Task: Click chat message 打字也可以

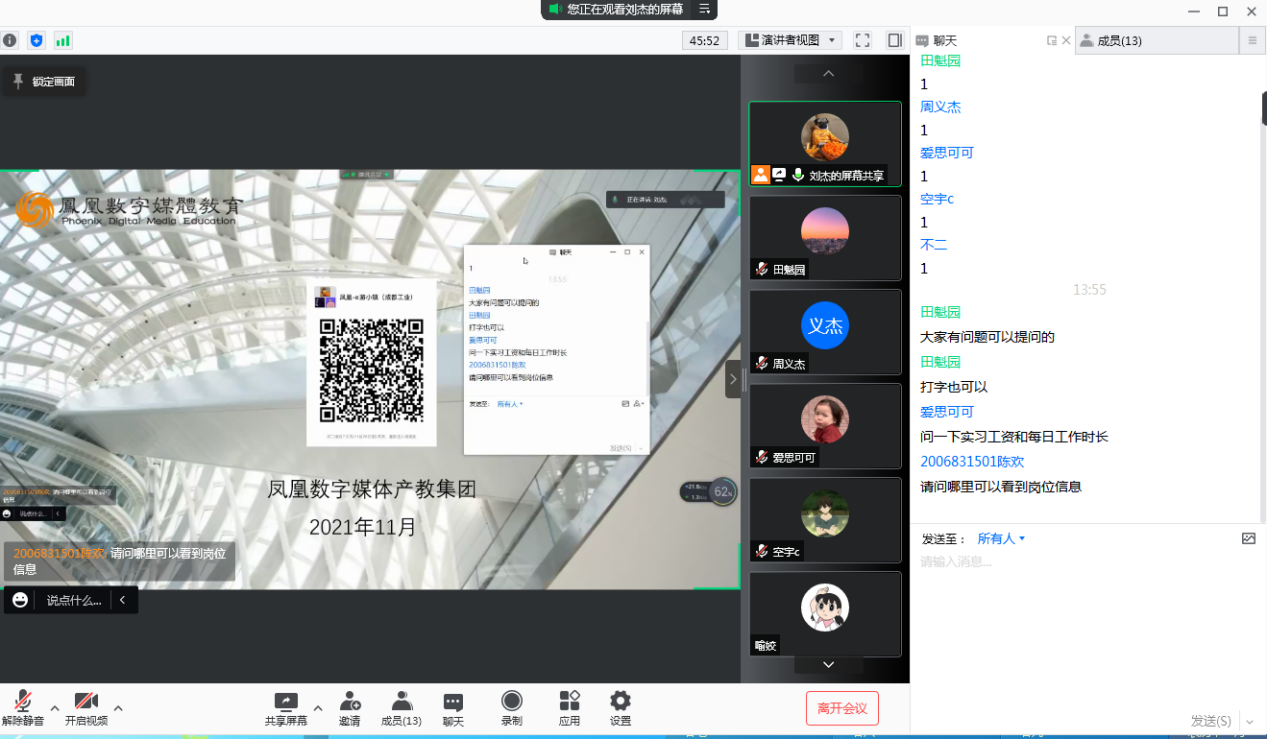Action: pyautogui.click(x=954, y=387)
